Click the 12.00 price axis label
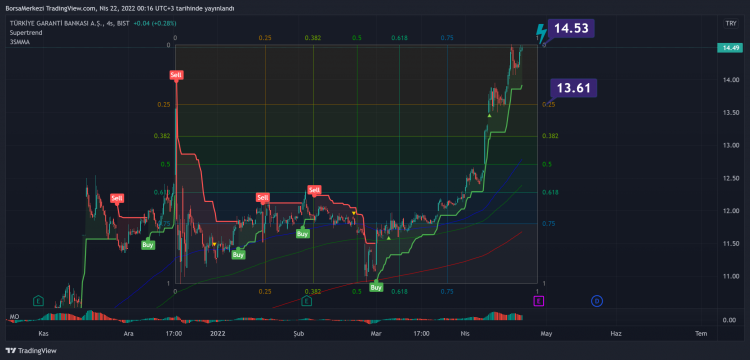 click(x=730, y=211)
